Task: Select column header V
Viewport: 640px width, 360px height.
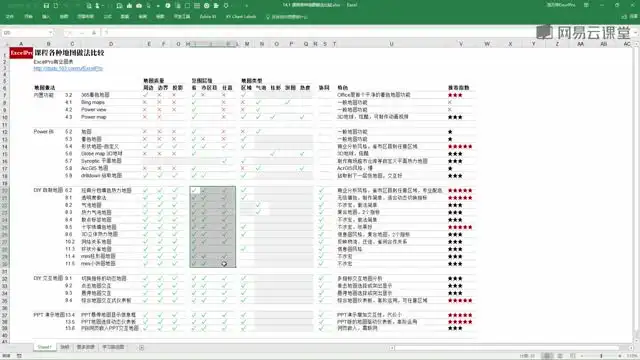Action: point(461,44)
